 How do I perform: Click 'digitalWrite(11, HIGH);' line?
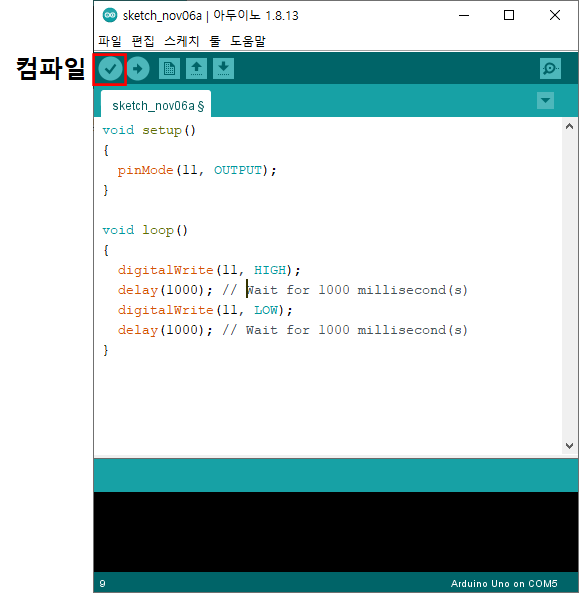(x=209, y=270)
